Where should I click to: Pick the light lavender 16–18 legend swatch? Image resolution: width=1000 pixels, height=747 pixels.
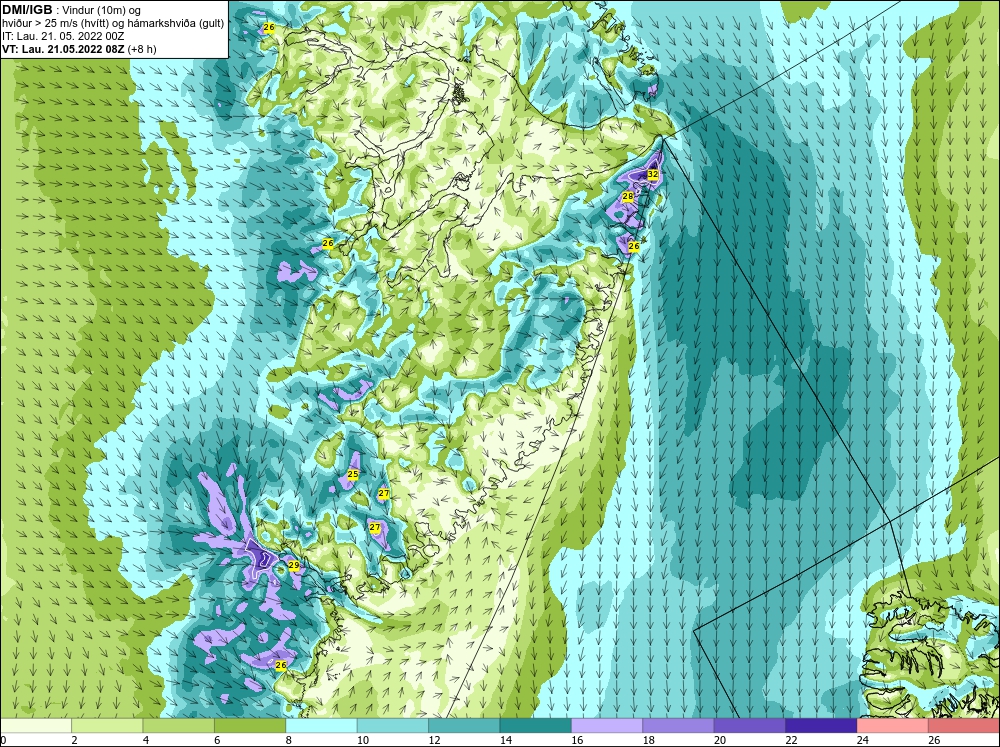tap(607, 726)
